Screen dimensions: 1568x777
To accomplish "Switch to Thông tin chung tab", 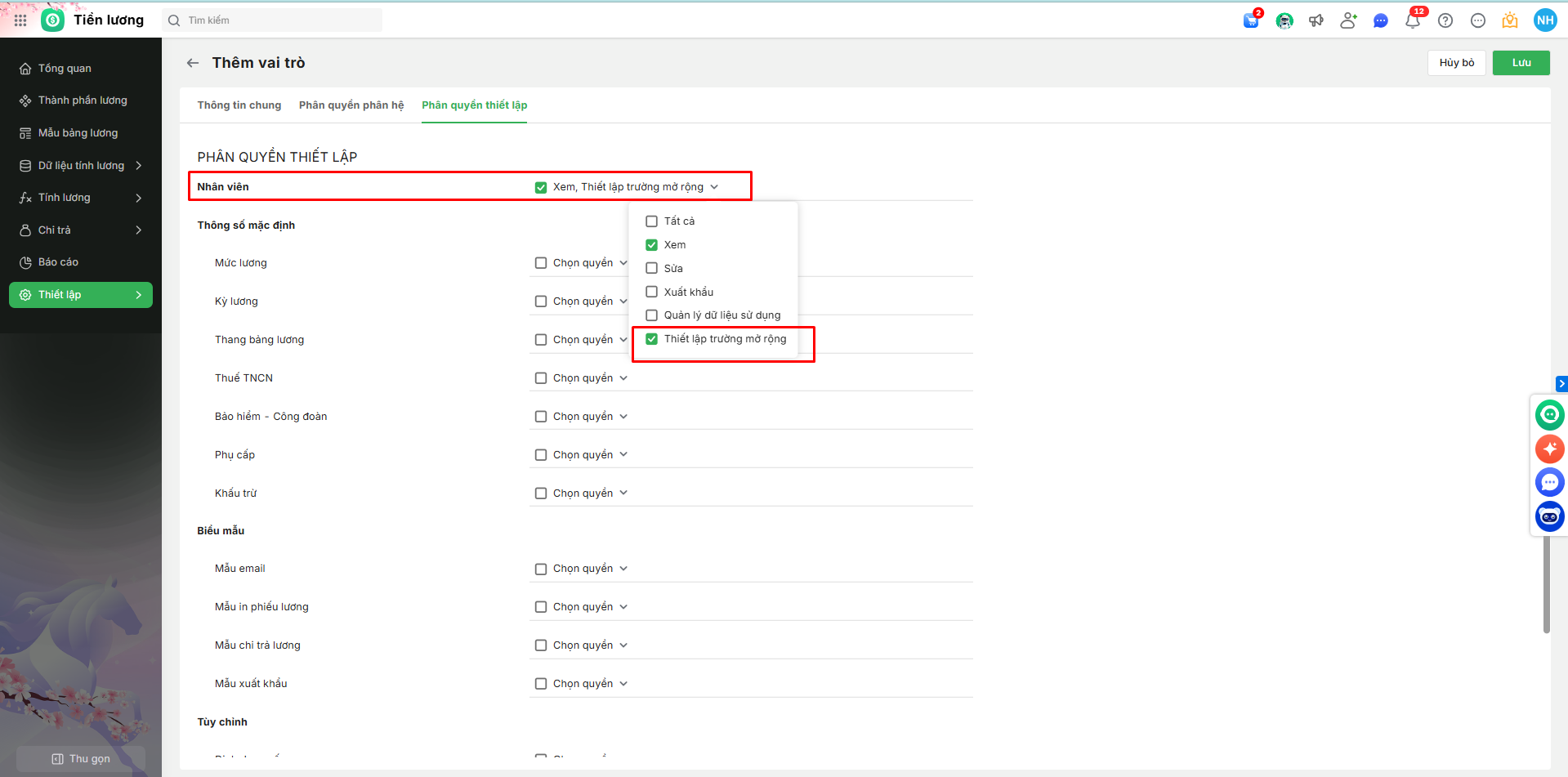I will click(239, 105).
